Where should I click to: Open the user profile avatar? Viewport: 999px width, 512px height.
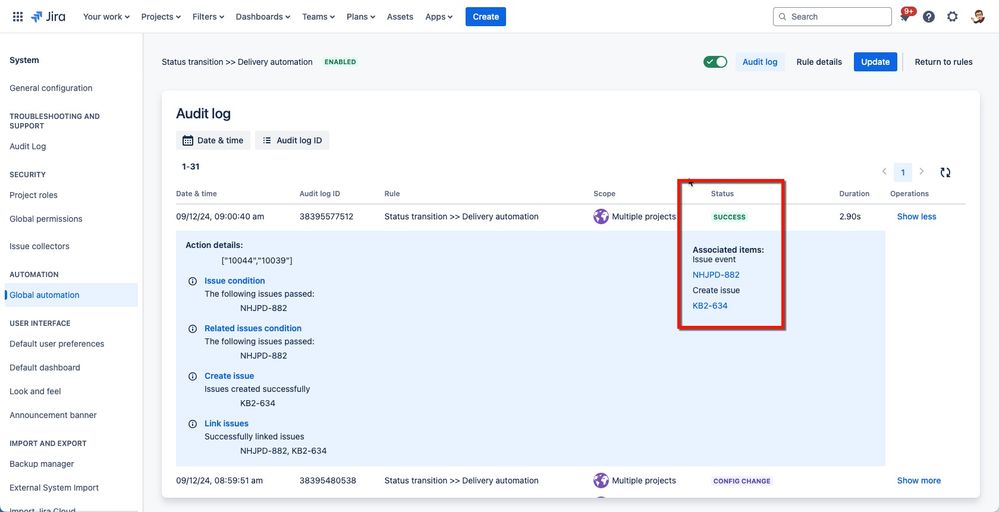tap(979, 17)
